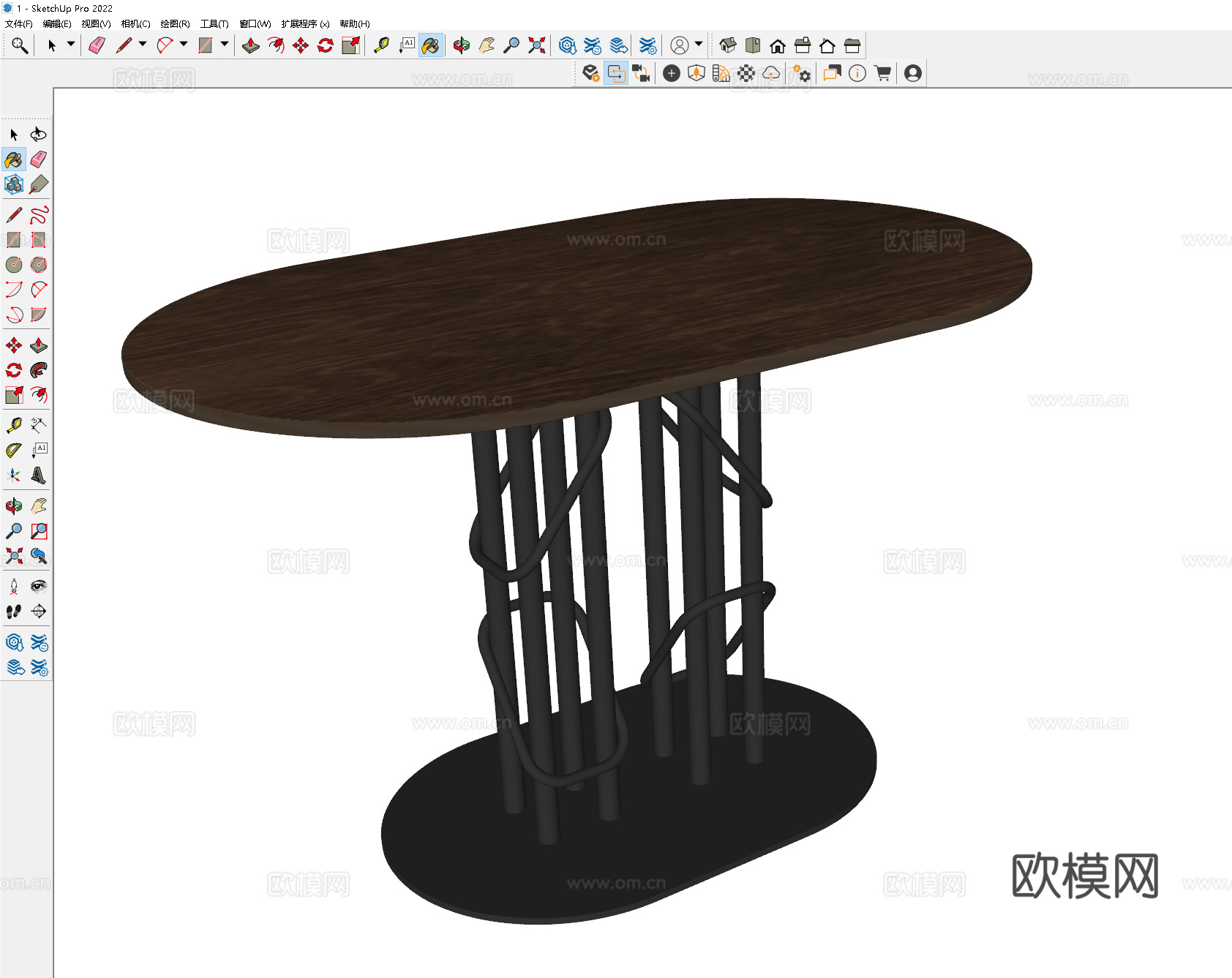Viewport: 1232px width, 978px height.
Task: Open the 扩展程序 menu
Action: point(305,24)
